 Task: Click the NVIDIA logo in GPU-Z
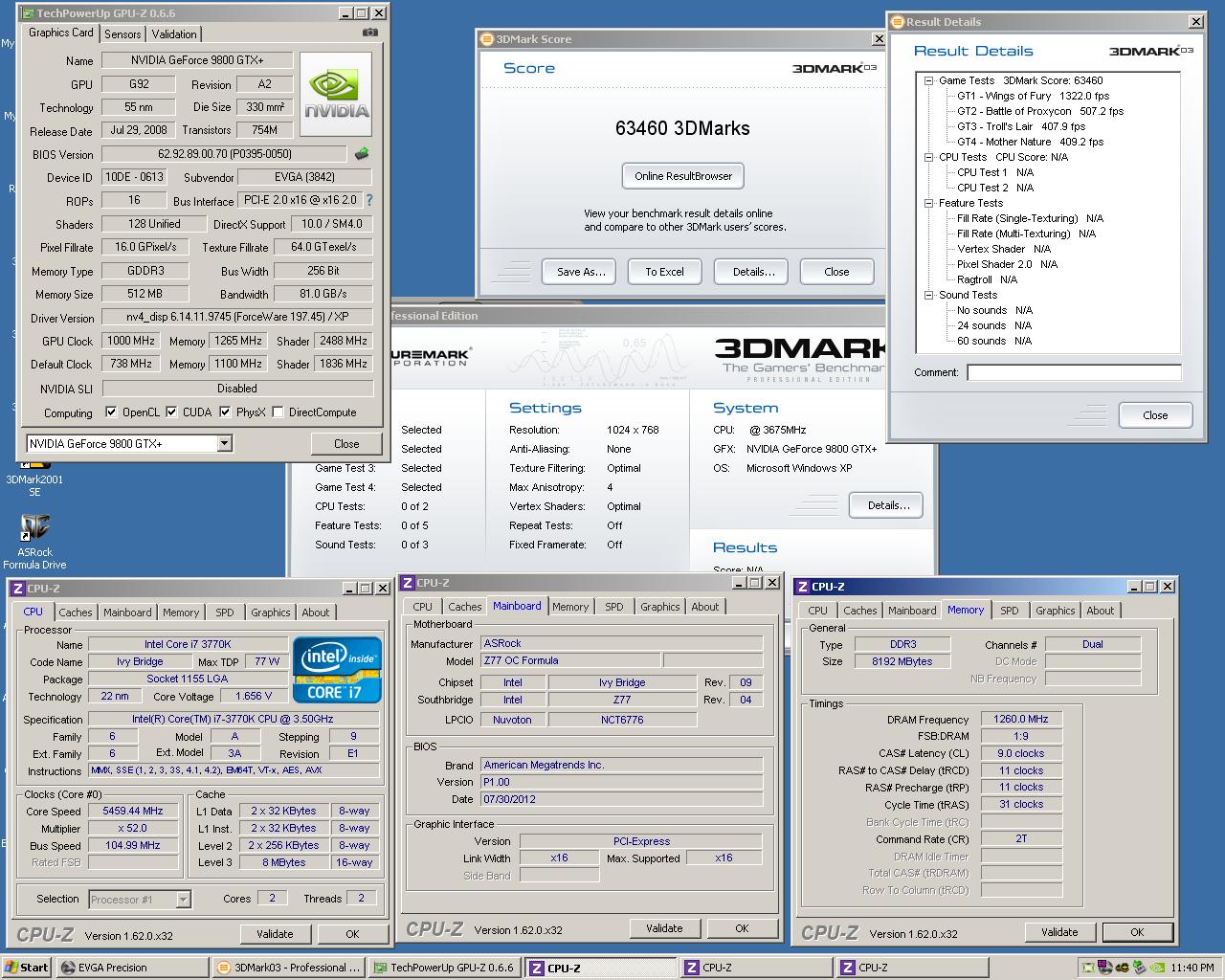[x=337, y=94]
